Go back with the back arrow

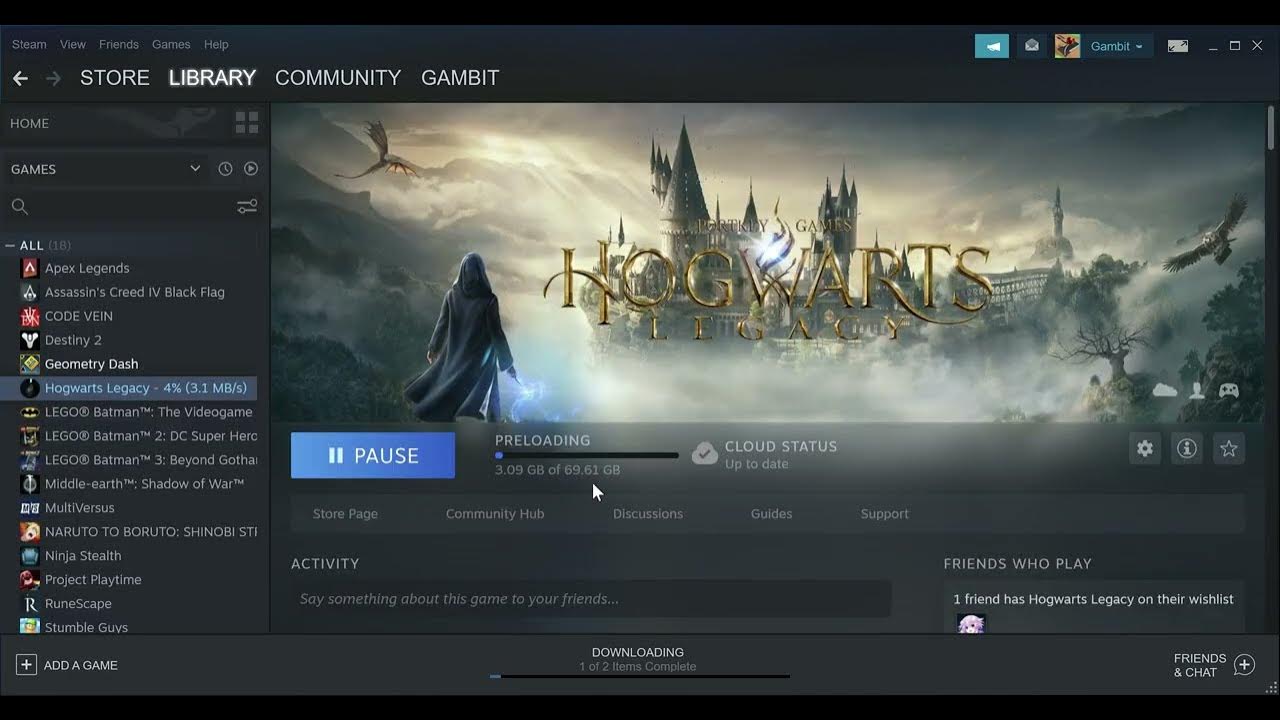[20, 78]
